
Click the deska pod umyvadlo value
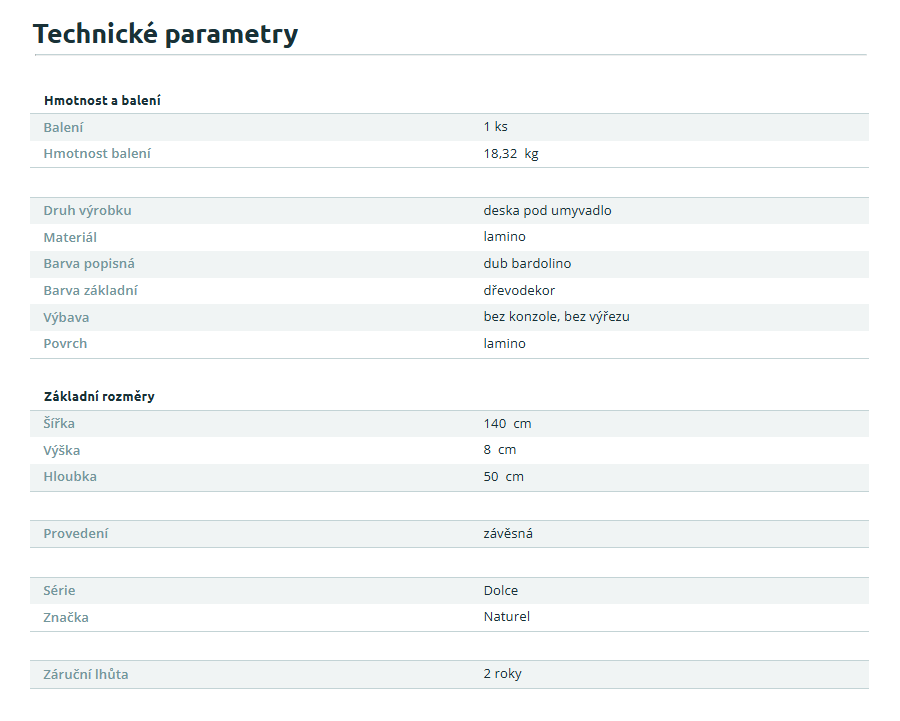pos(547,211)
